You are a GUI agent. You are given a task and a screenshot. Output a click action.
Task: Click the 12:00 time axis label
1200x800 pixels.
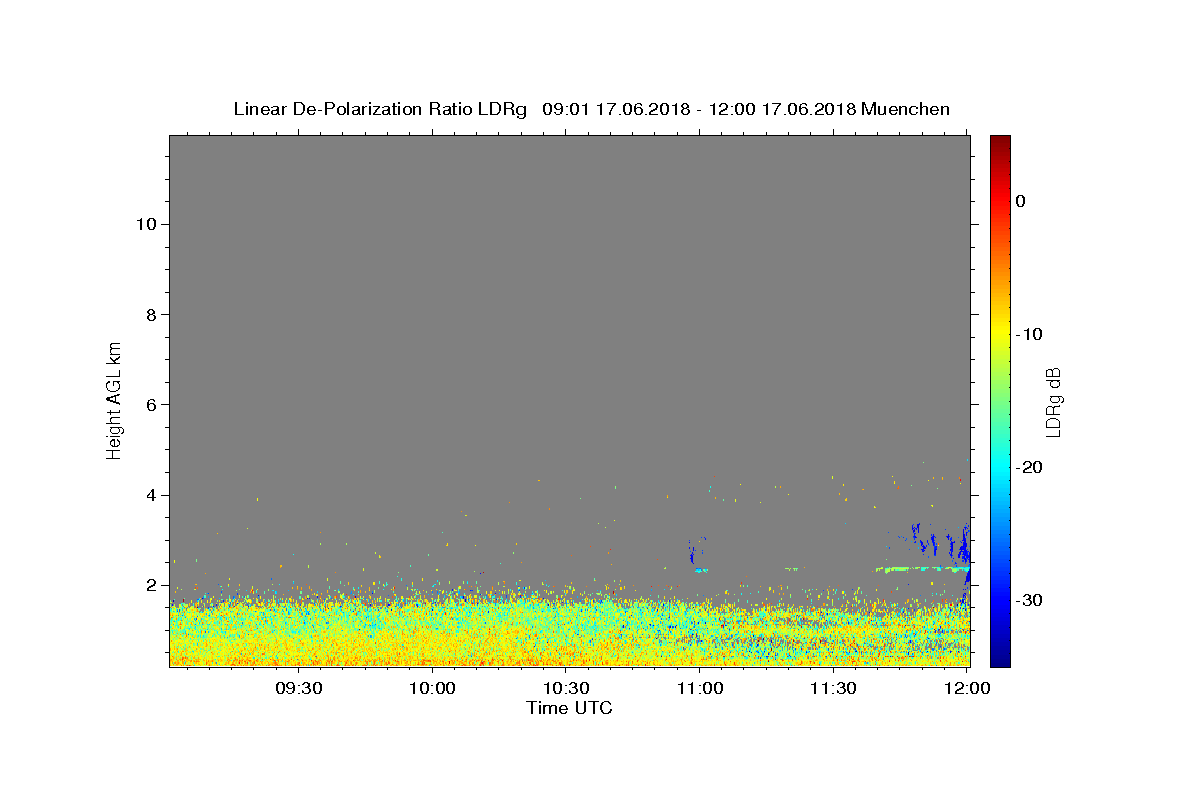click(x=967, y=689)
